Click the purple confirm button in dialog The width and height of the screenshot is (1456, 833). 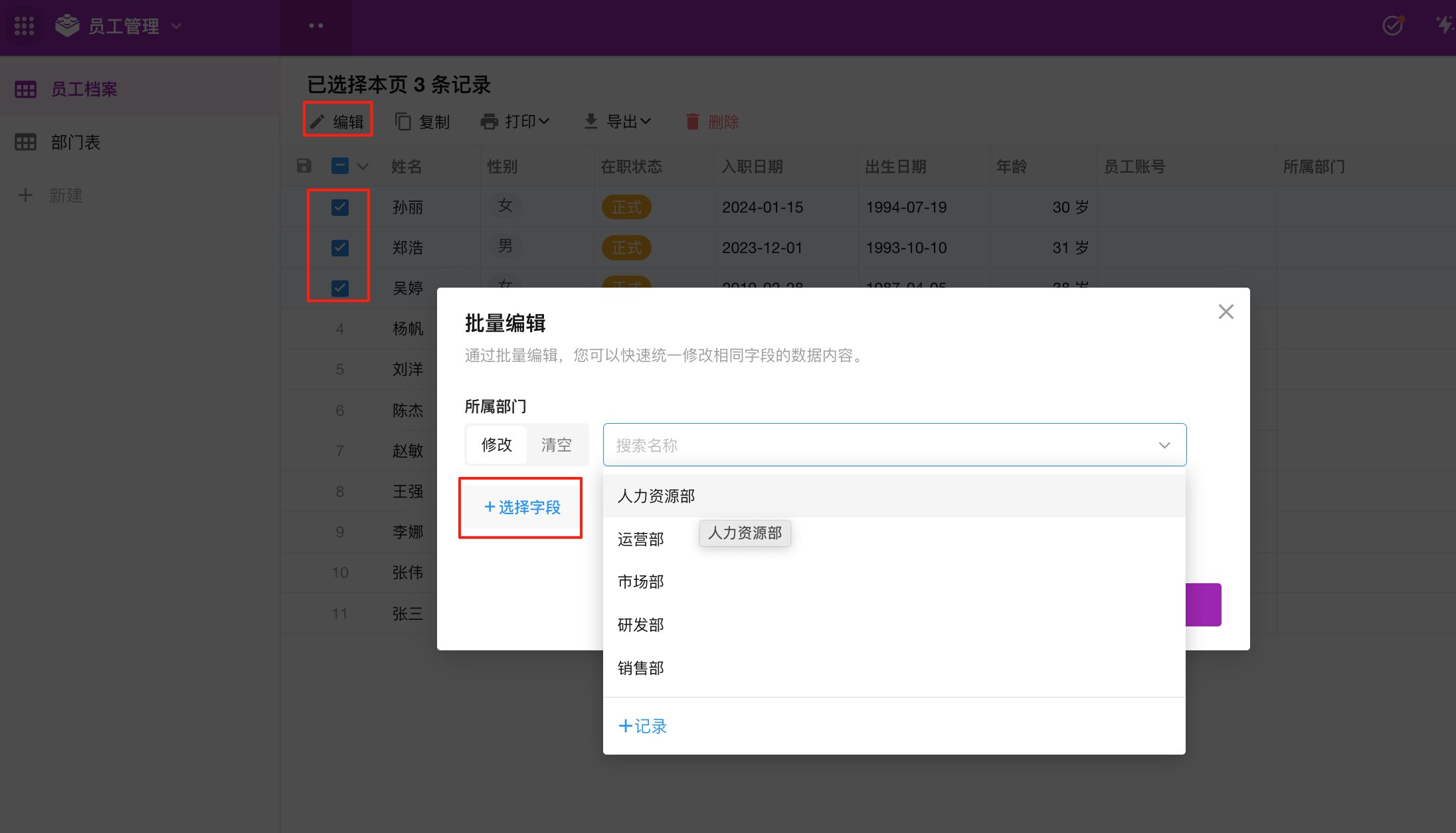(1203, 604)
